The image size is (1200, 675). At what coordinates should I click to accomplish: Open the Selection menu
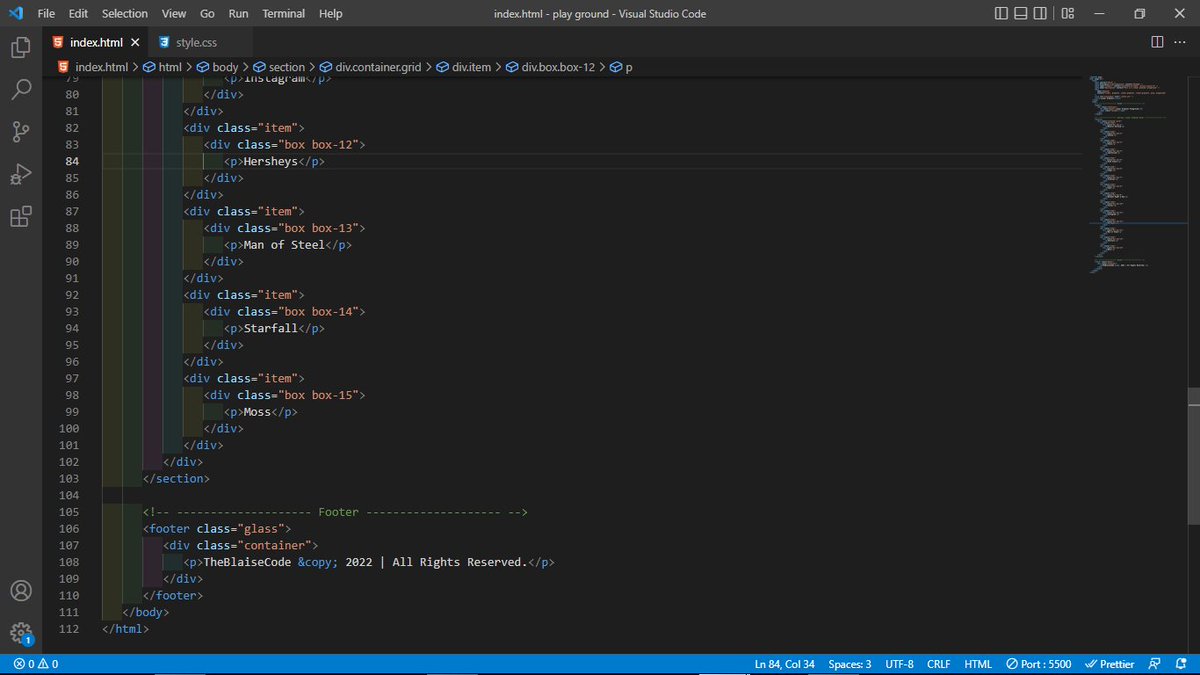pos(125,13)
